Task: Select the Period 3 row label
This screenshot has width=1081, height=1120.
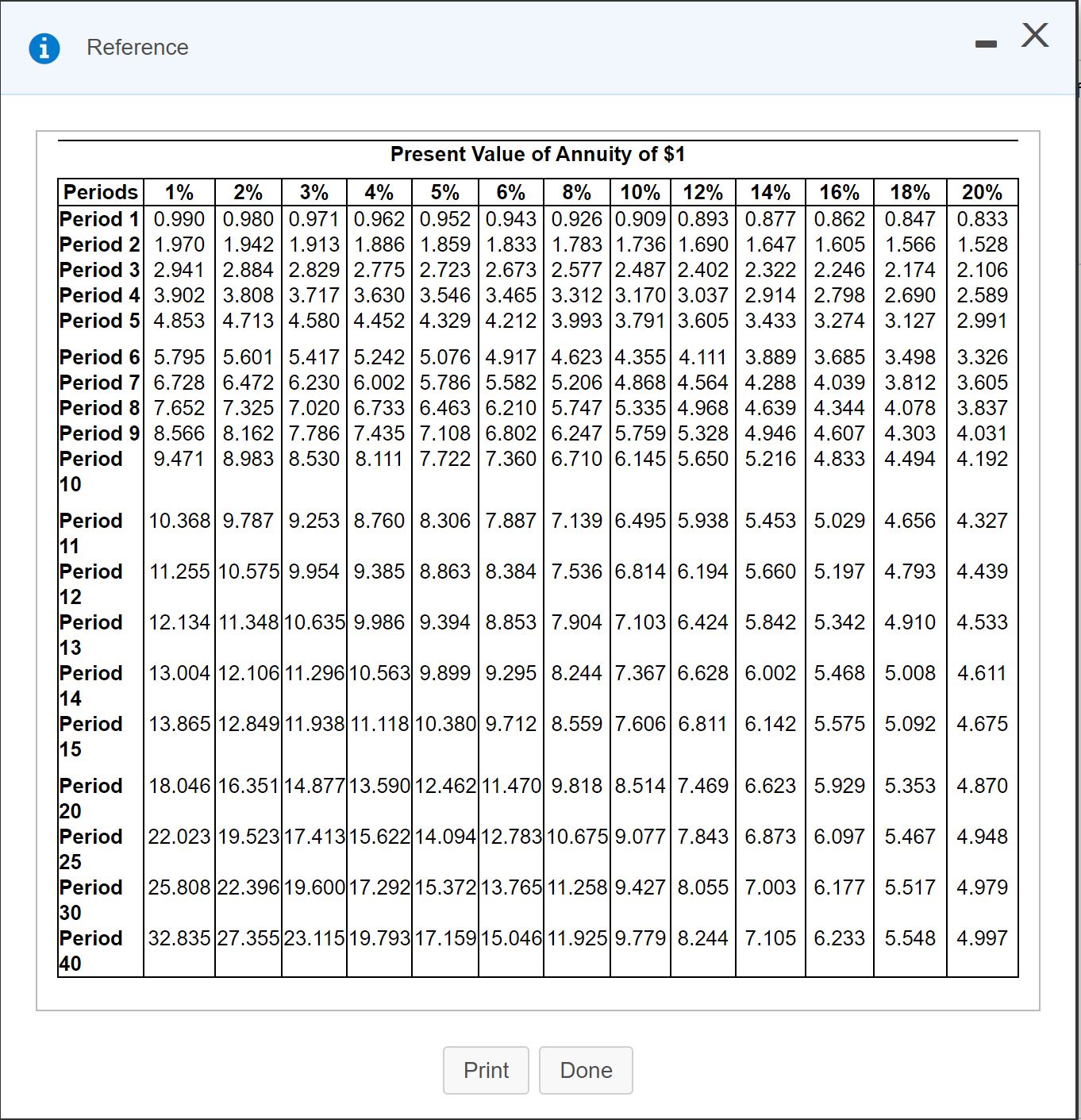Action: 100,270
